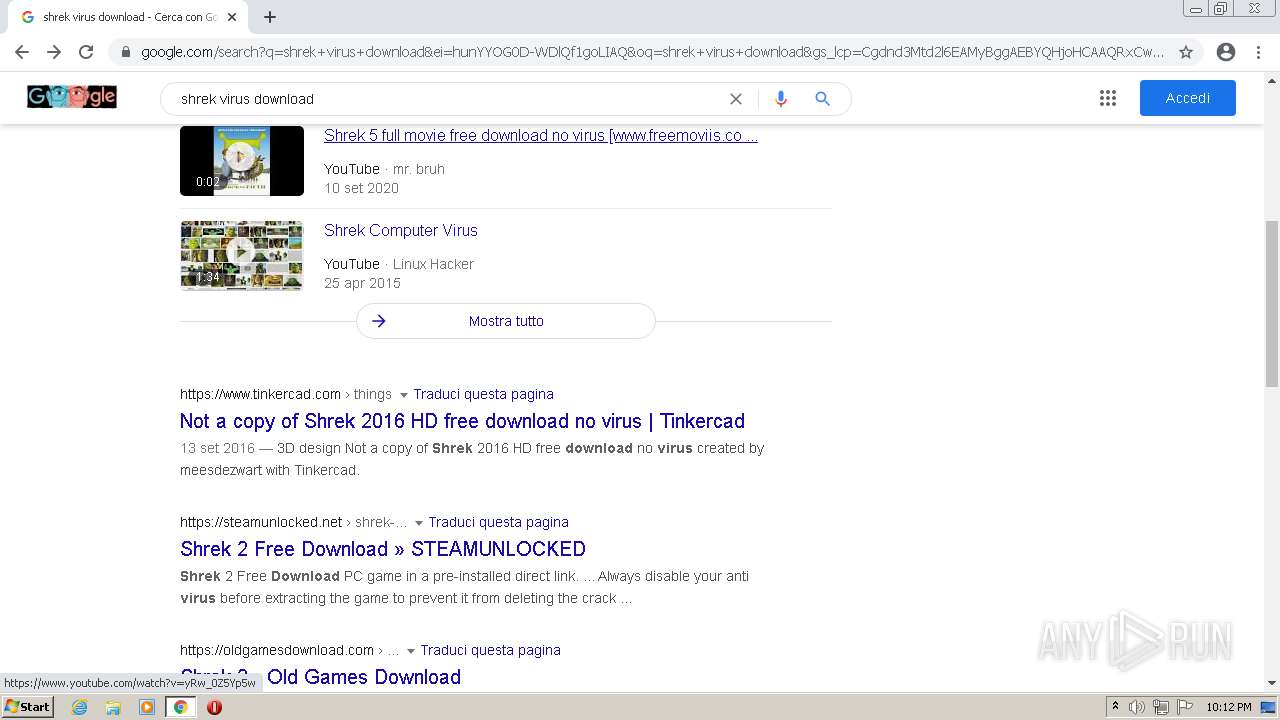Click in the search query field
This screenshot has width=1280, height=720.
coord(448,99)
